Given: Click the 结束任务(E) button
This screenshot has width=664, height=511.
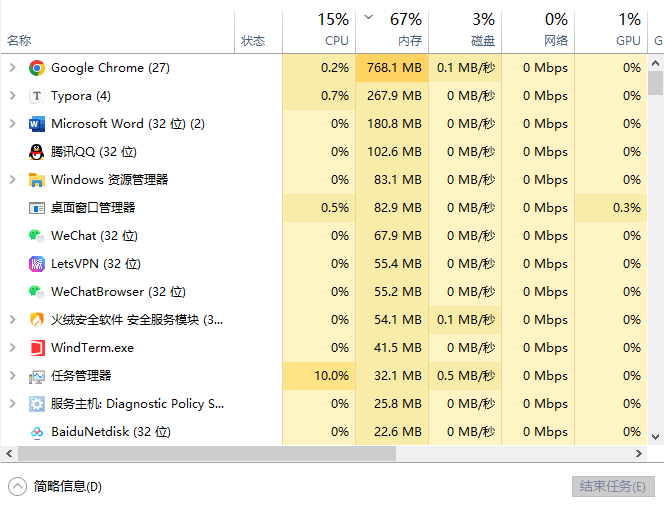Looking at the screenshot, I should coord(613,486).
